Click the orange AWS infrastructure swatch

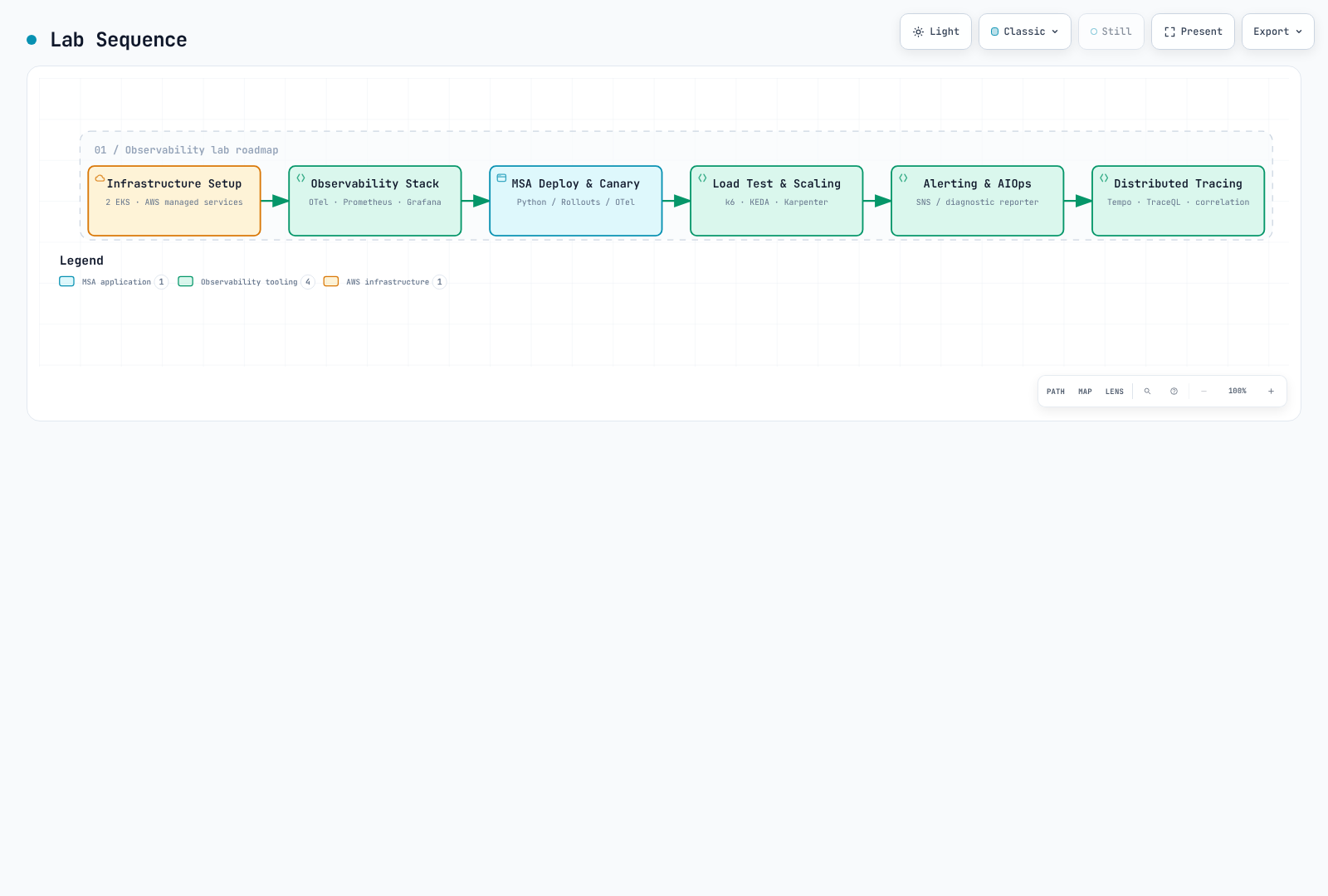point(331,281)
